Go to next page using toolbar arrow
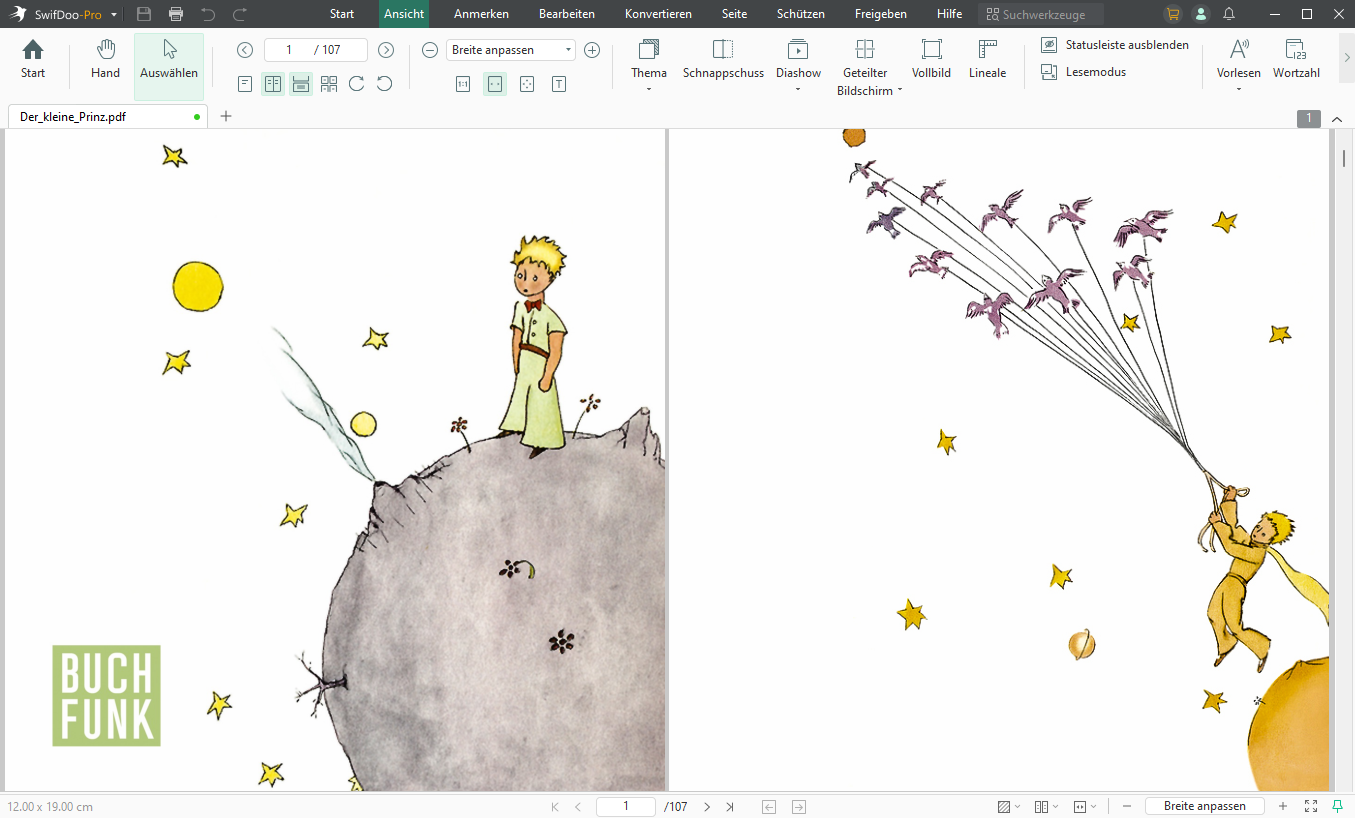Screen dimensions: 1355x818 pyautogui.click(x=386, y=50)
